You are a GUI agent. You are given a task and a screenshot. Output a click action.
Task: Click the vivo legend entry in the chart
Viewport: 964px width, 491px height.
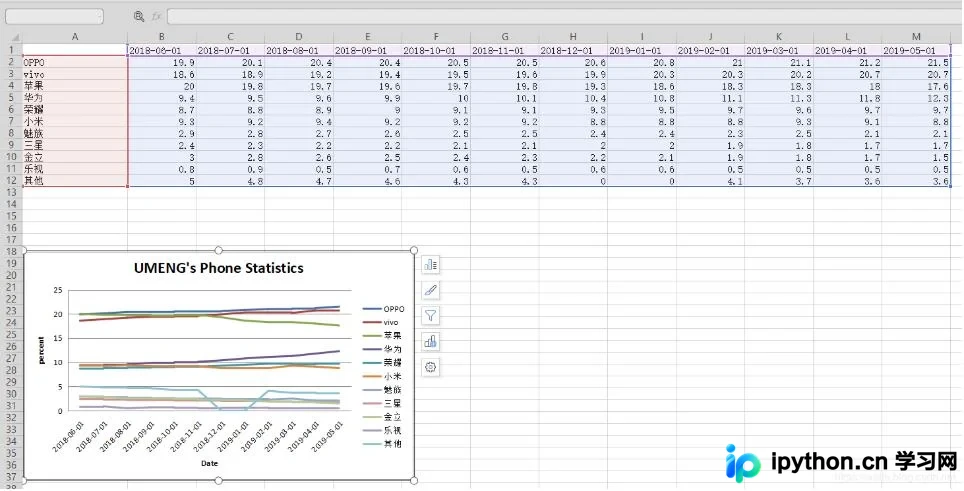[381, 323]
